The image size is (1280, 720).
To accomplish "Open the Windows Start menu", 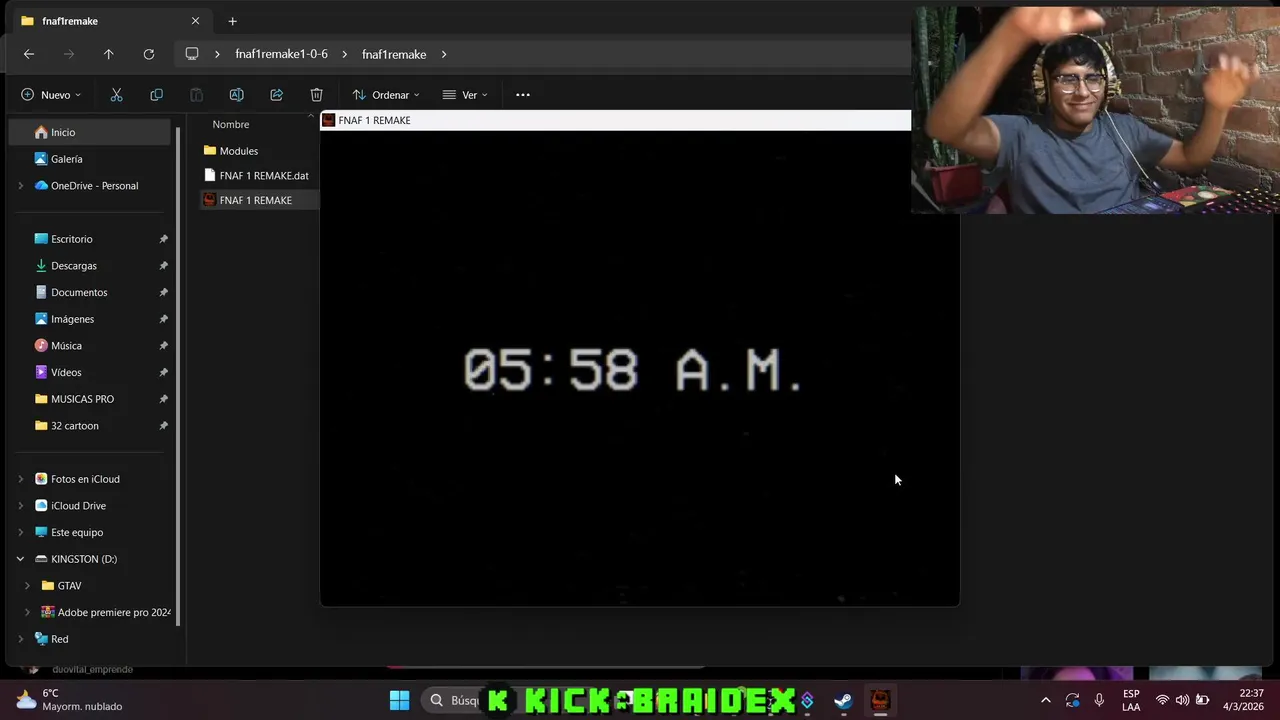I will pyautogui.click(x=399, y=700).
